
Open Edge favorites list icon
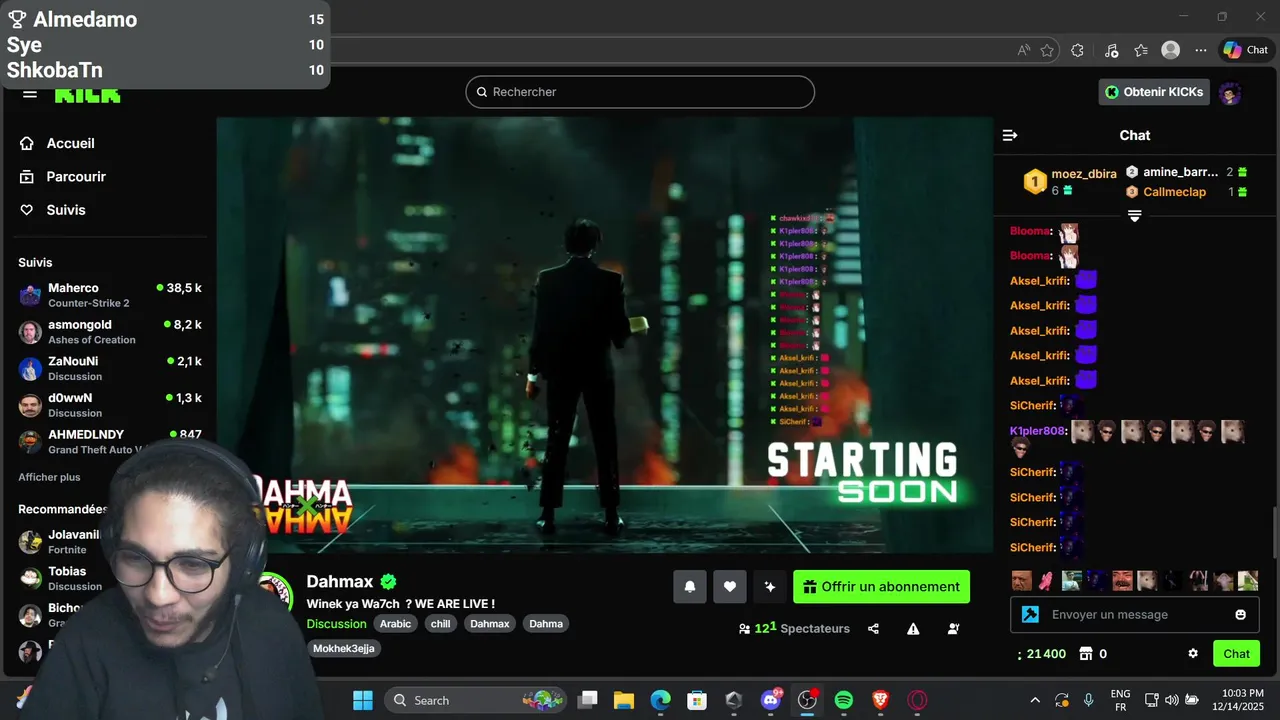pos(1141,50)
